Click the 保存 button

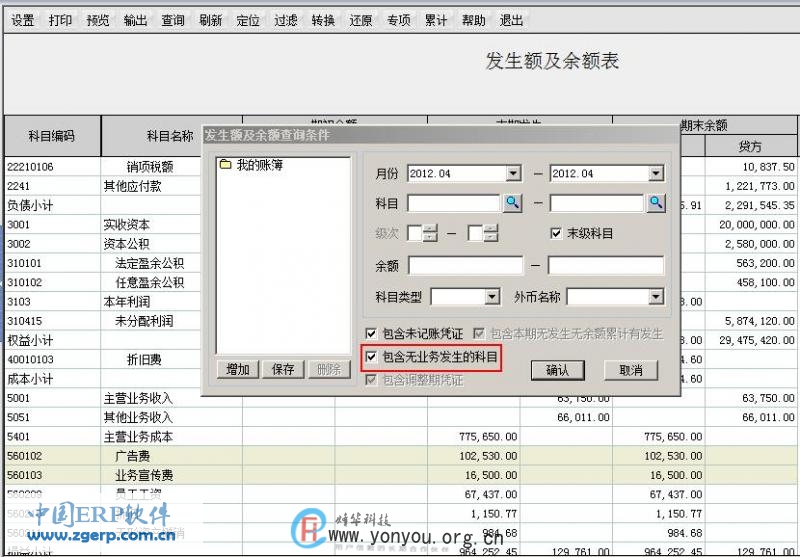tap(283, 369)
